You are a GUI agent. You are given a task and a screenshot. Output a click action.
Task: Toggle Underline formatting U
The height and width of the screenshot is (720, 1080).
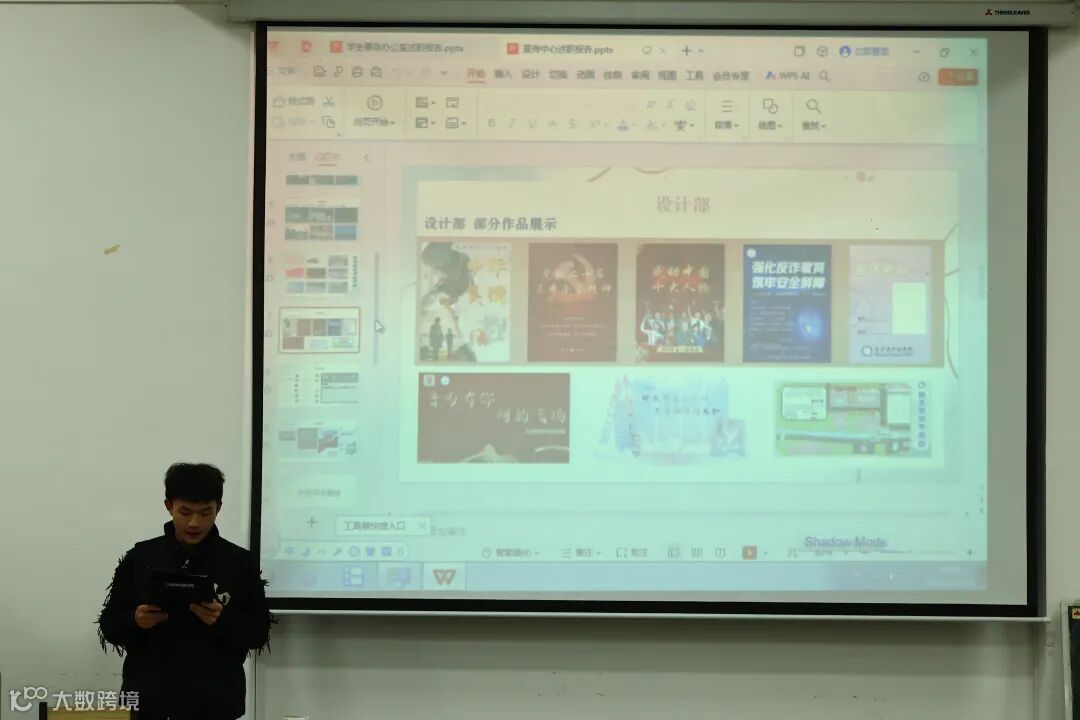click(x=532, y=124)
